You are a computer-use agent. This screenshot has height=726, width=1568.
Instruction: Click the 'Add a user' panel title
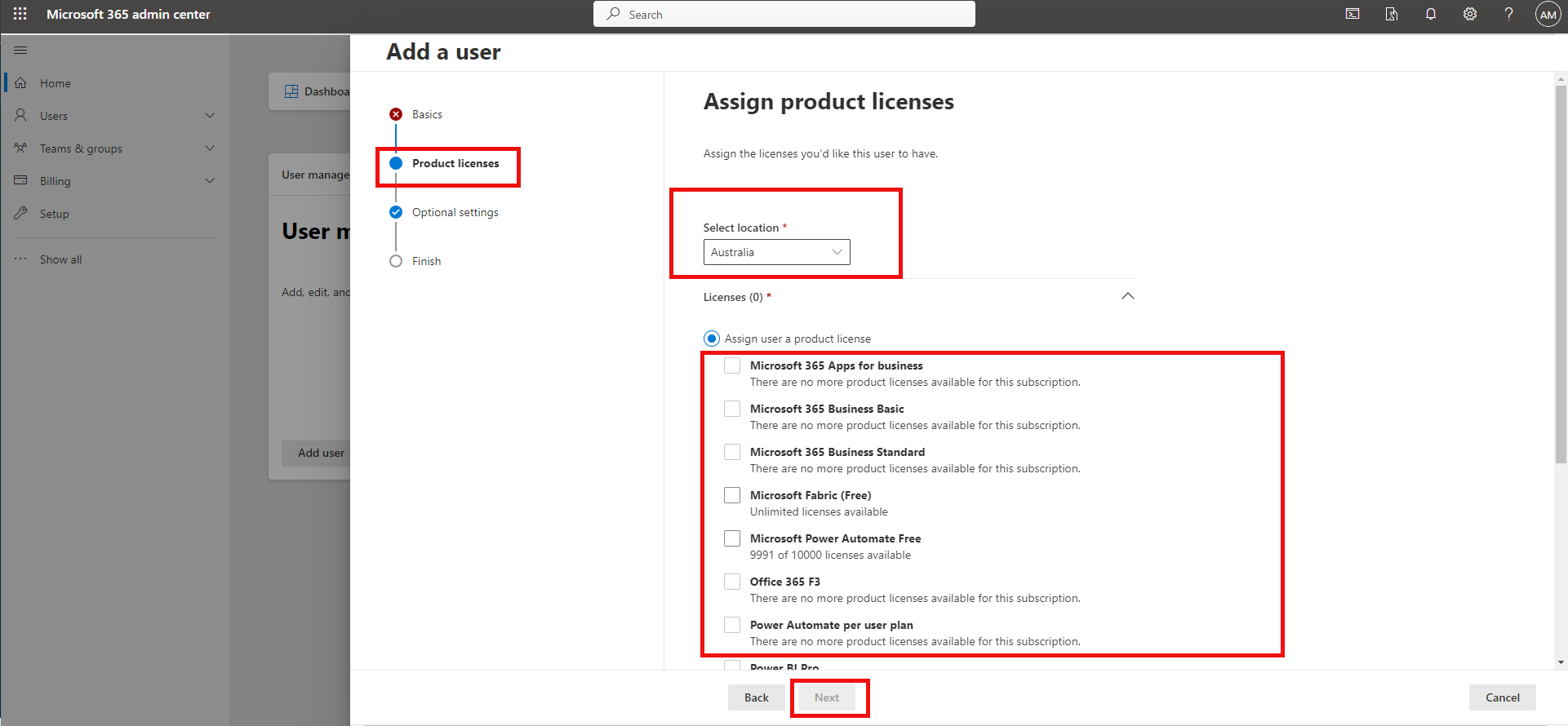(443, 51)
